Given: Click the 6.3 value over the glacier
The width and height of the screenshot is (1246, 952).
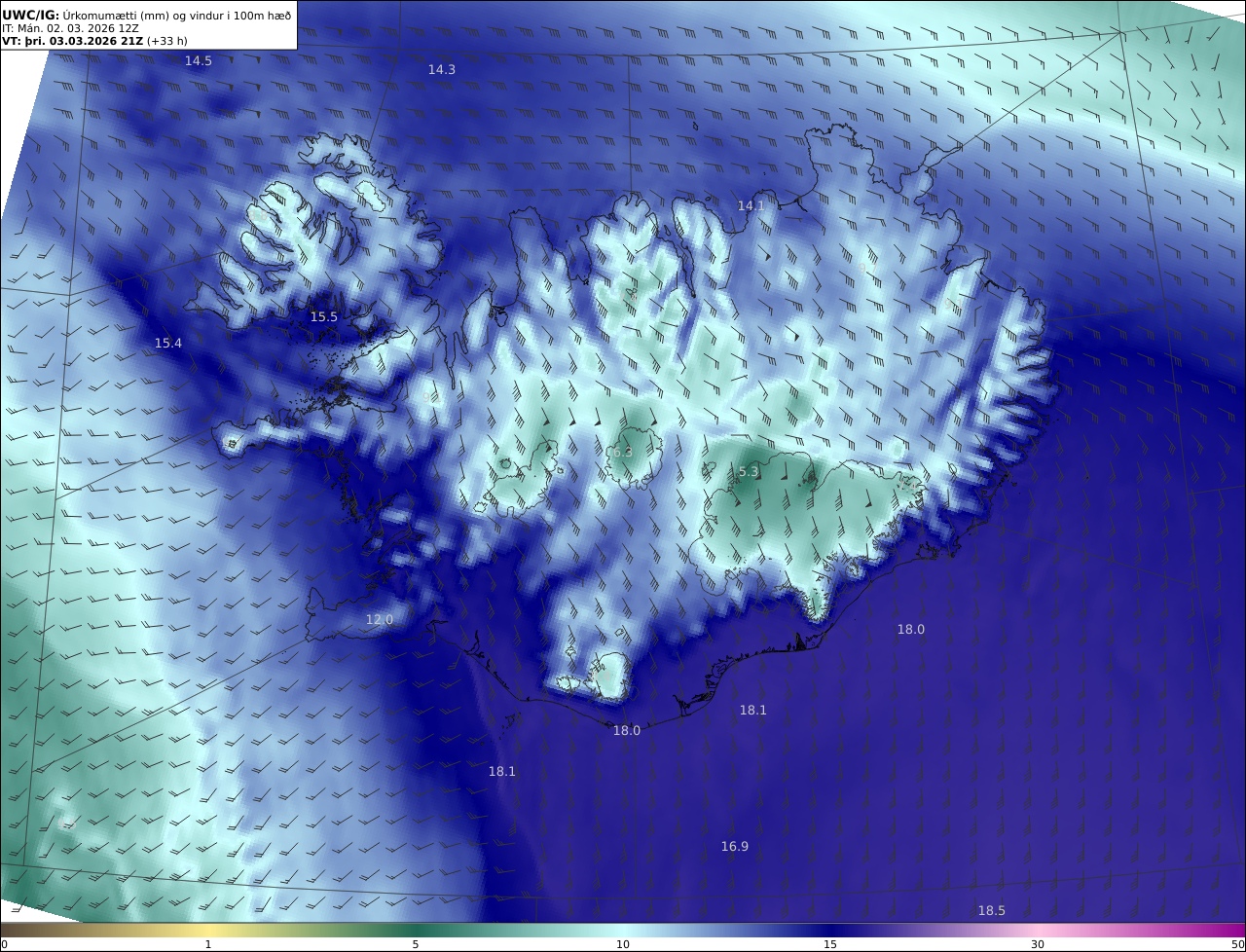Looking at the screenshot, I should coord(623,452).
